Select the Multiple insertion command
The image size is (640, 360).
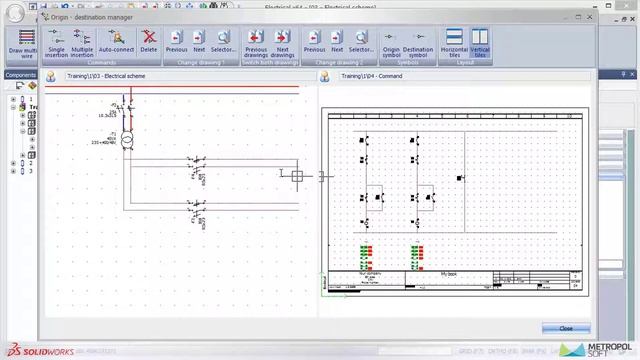[82, 43]
